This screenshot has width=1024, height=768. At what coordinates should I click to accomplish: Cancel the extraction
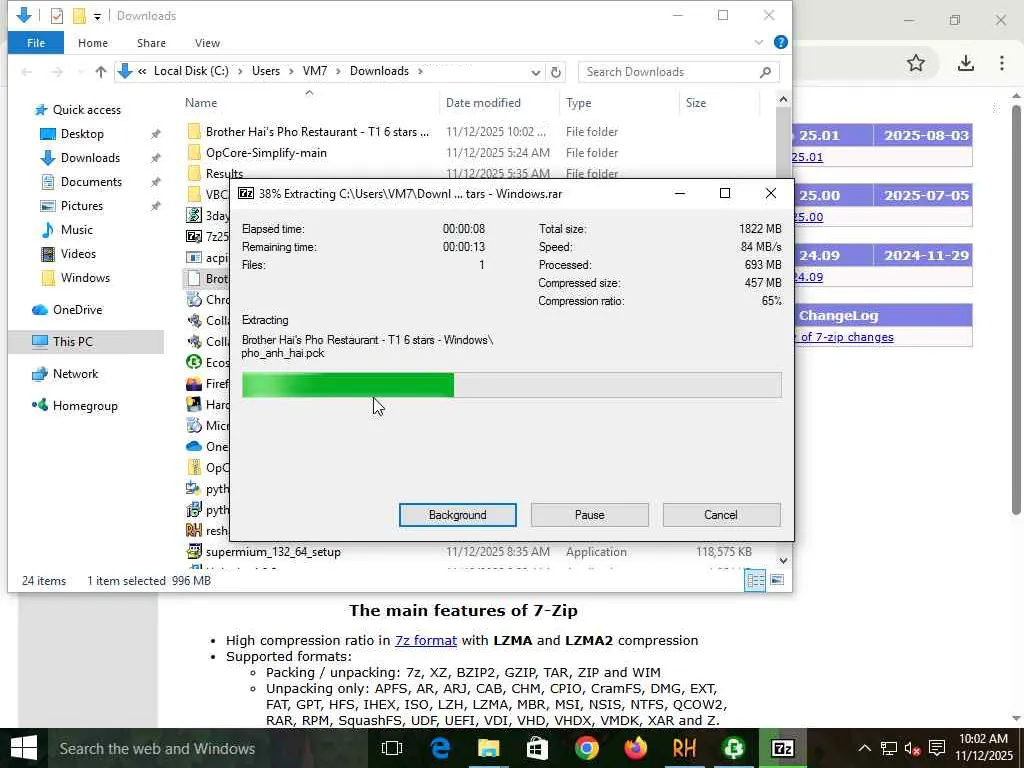pos(721,515)
